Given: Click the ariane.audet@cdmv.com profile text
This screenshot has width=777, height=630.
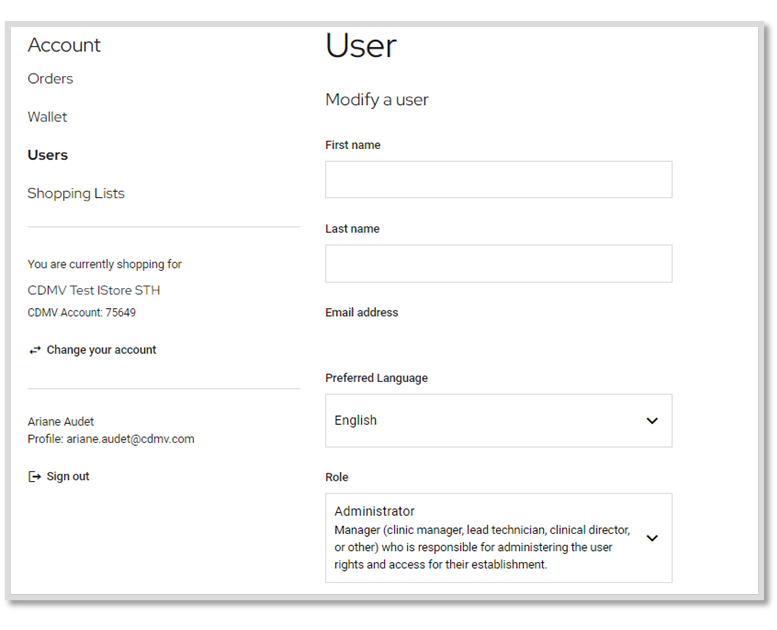Looking at the screenshot, I should tap(130, 439).
